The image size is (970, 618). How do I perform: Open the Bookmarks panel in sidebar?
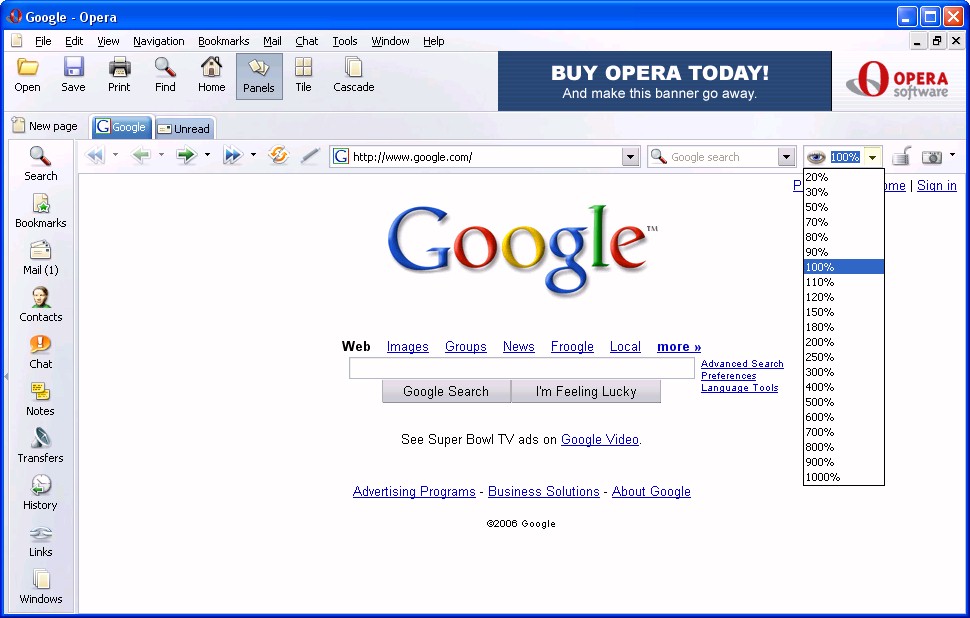point(41,210)
